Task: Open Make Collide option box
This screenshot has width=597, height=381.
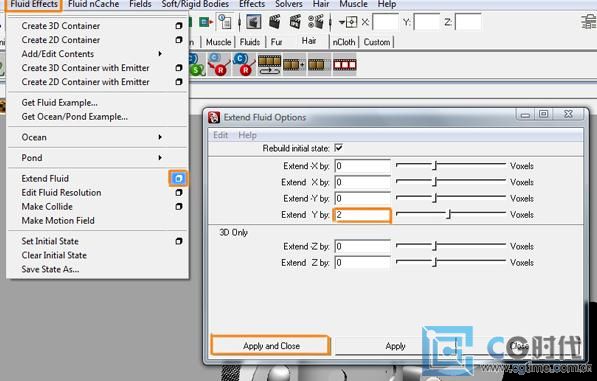Action: (179, 207)
